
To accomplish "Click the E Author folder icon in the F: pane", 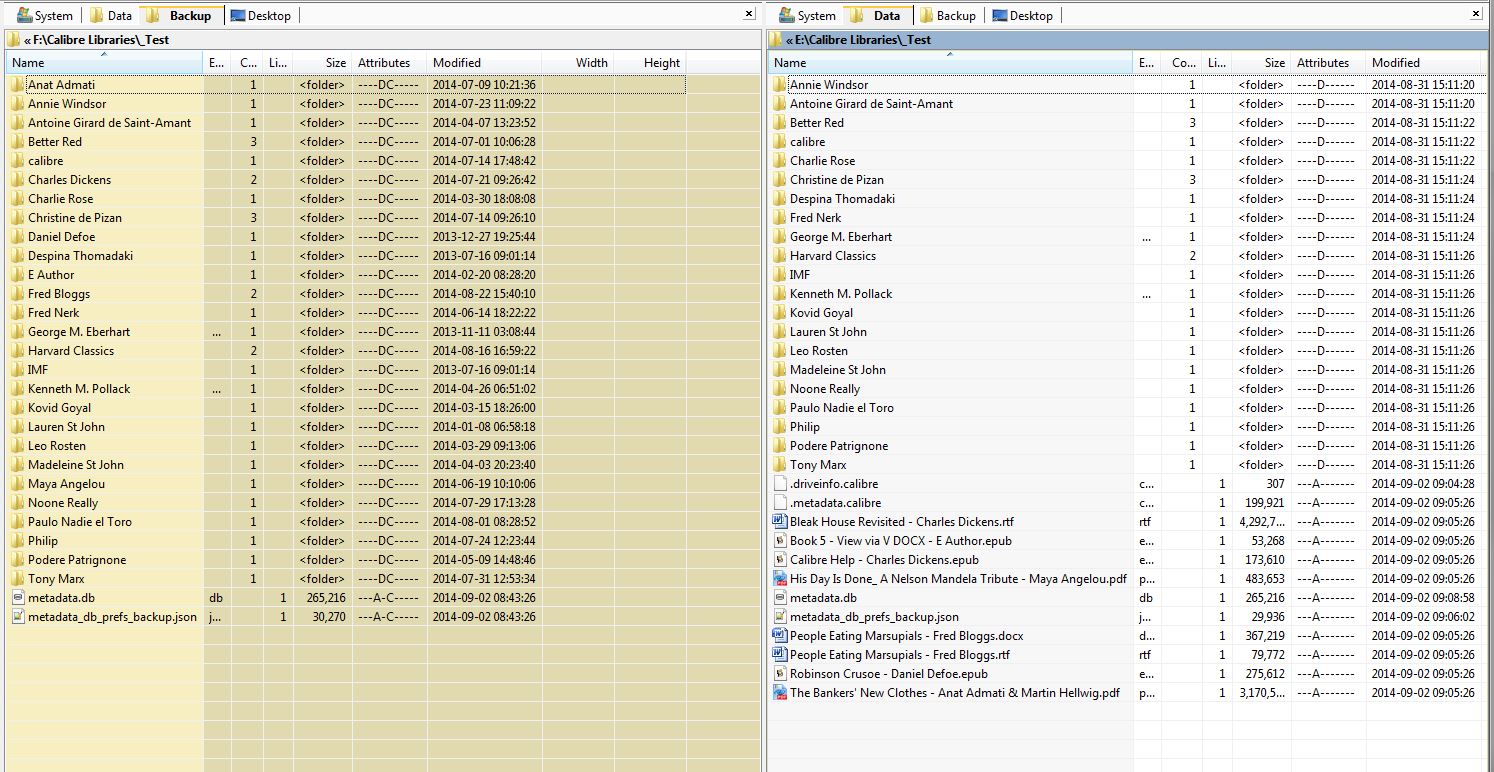I will click(x=17, y=275).
